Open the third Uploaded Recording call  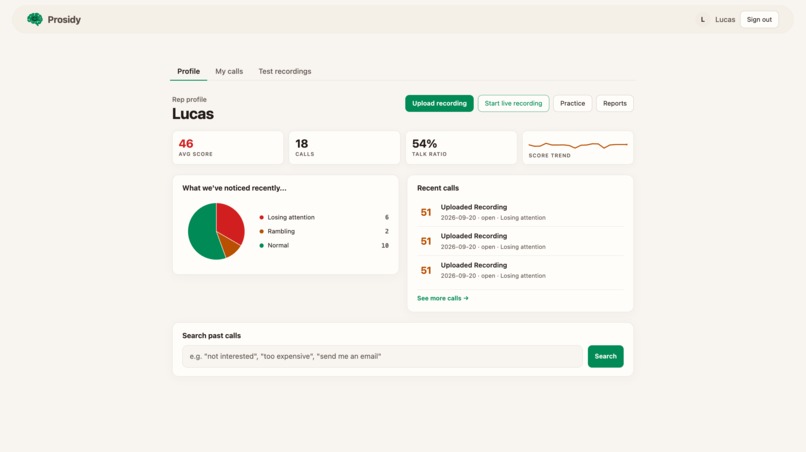[x=520, y=270]
